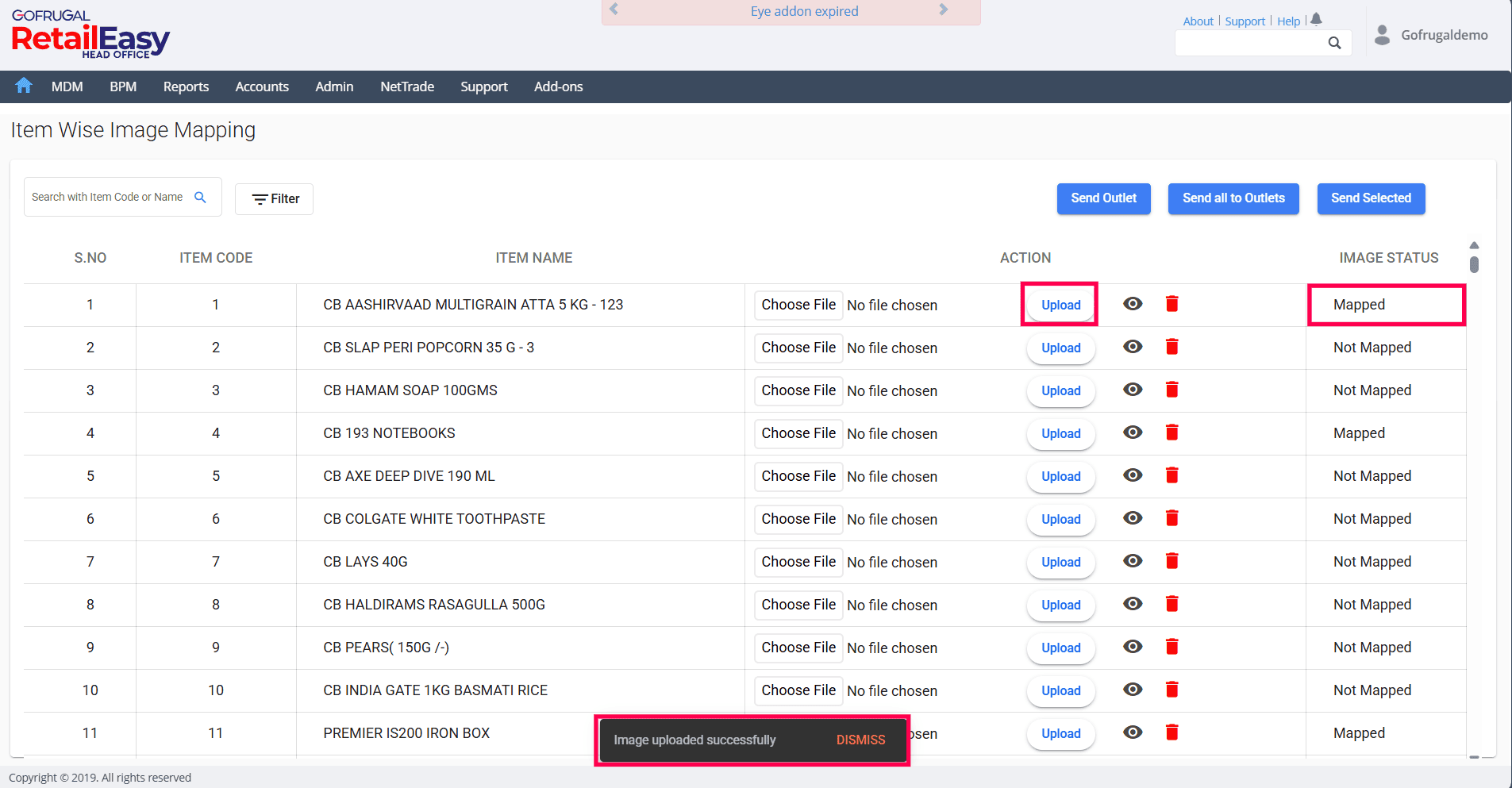Click the header search magnifier icon
Viewport: 1512px width, 788px height.
tap(1334, 43)
